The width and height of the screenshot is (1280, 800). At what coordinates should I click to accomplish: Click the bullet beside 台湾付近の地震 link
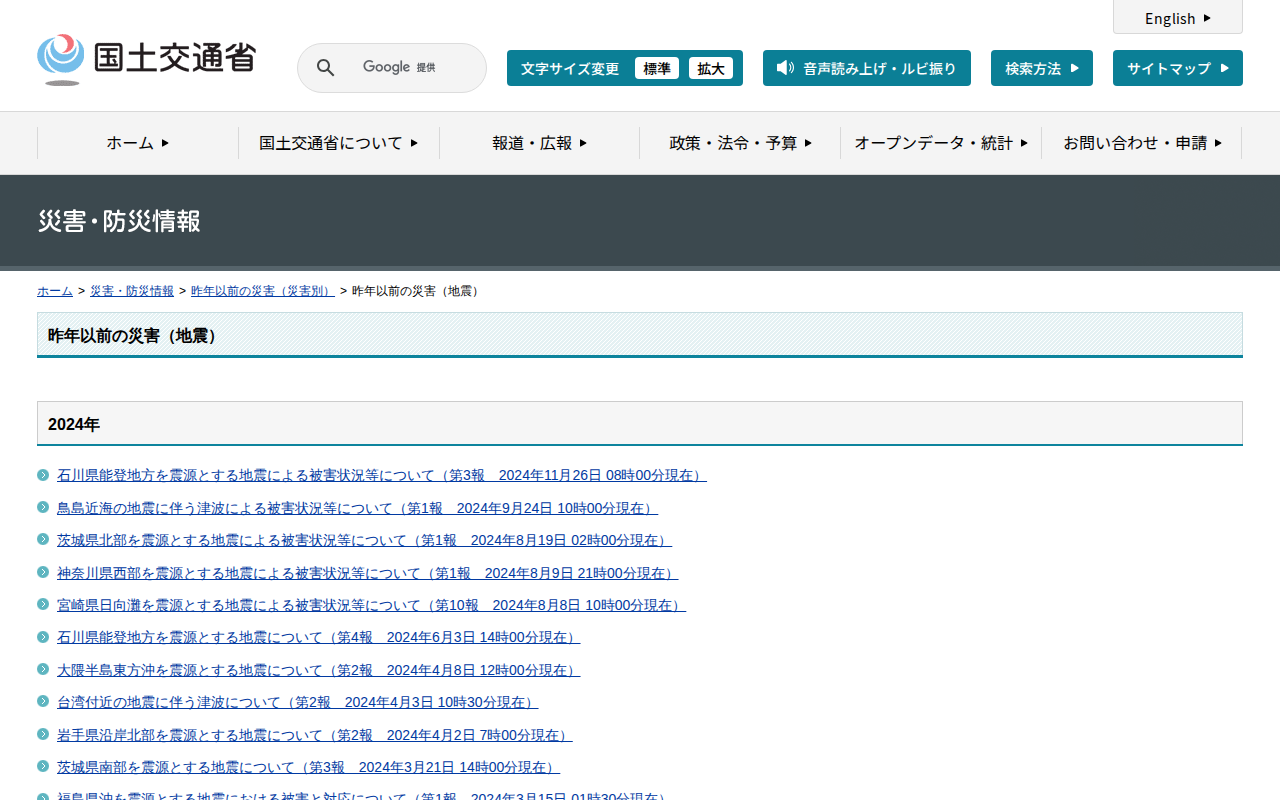[x=43, y=702]
